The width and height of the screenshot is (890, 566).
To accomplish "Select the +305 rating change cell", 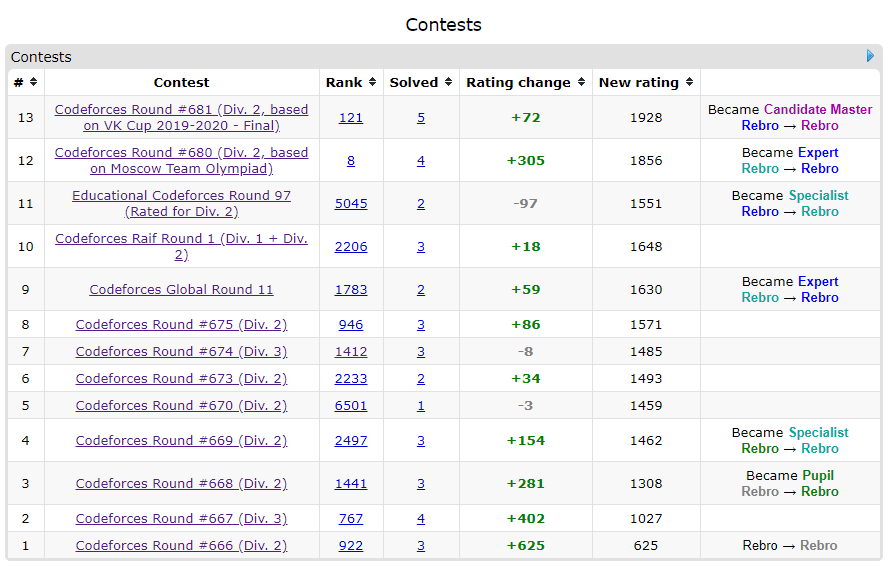I will tap(526, 161).
